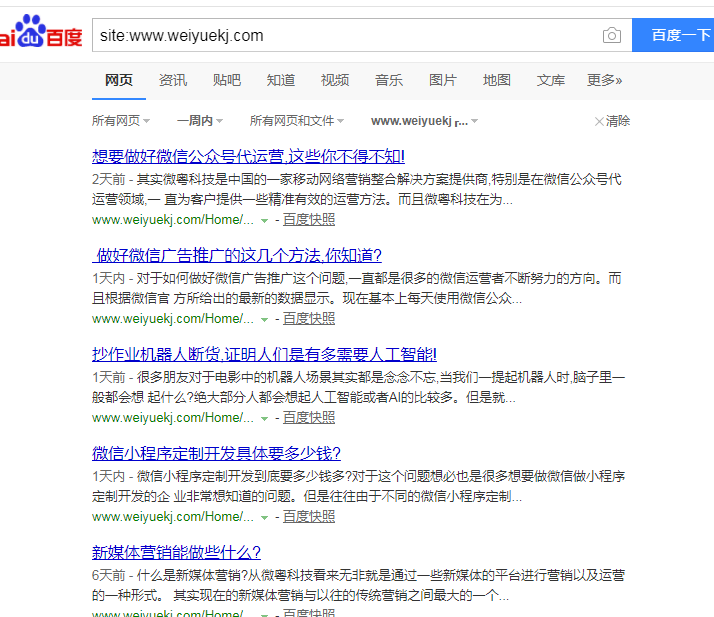The width and height of the screenshot is (714, 617).
Task: Expand the 所有网页和文件 dropdown
Action: point(297,121)
